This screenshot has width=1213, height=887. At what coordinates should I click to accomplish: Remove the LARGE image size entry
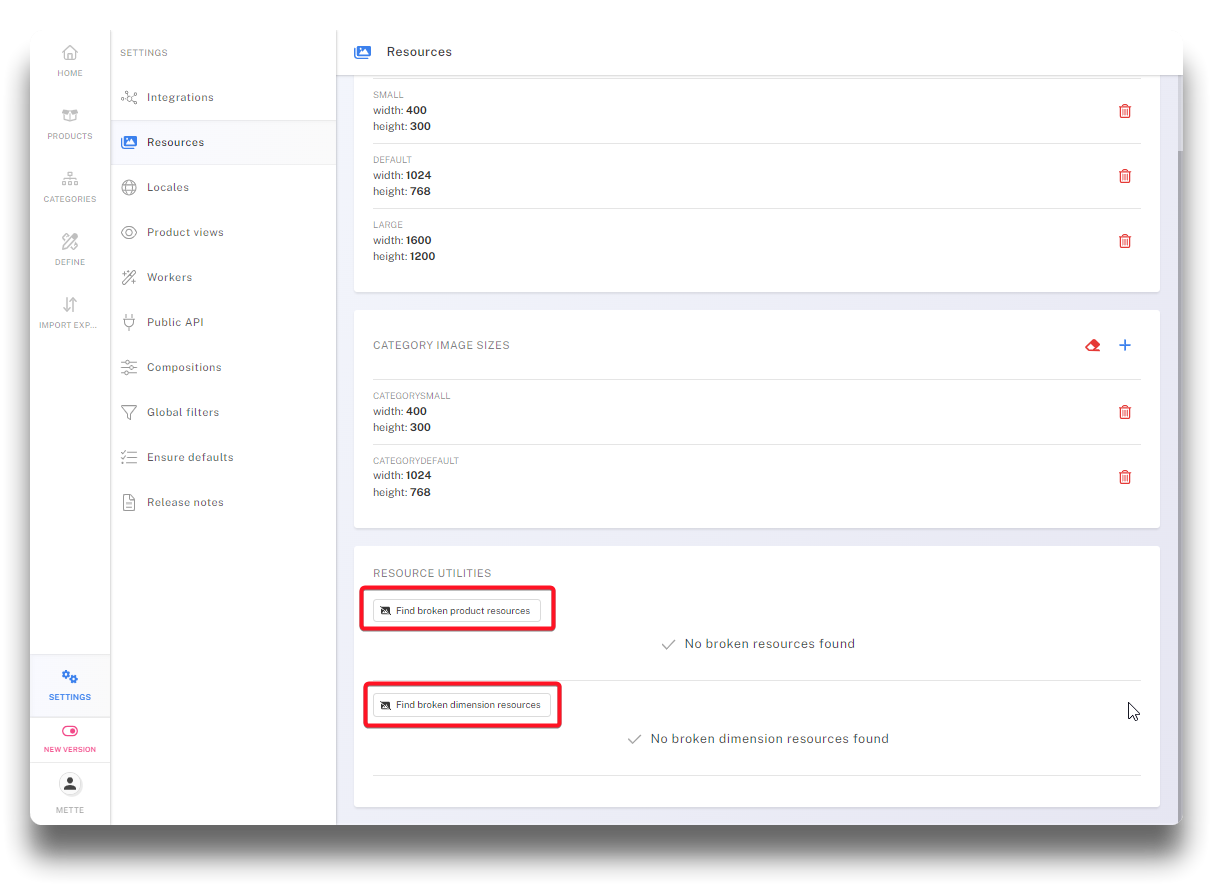(x=1124, y=241)
